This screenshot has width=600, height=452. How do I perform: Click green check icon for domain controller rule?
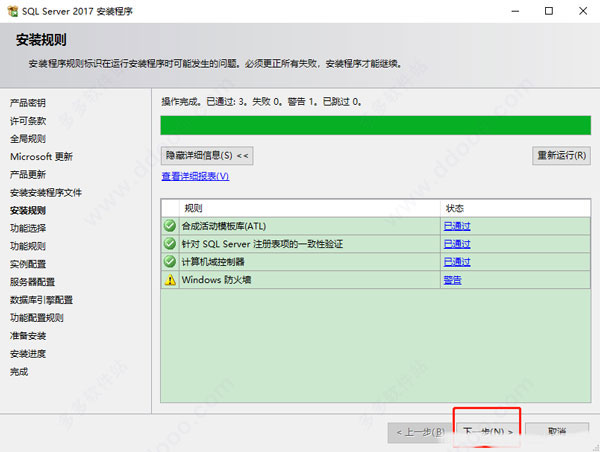(170, 261)
